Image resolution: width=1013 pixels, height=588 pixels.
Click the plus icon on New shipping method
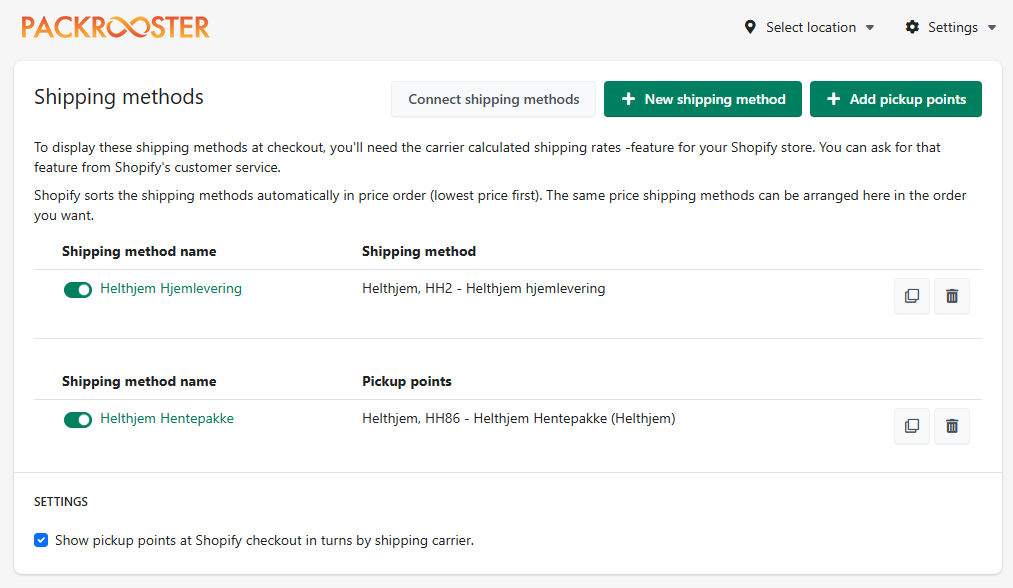(628, 99)
